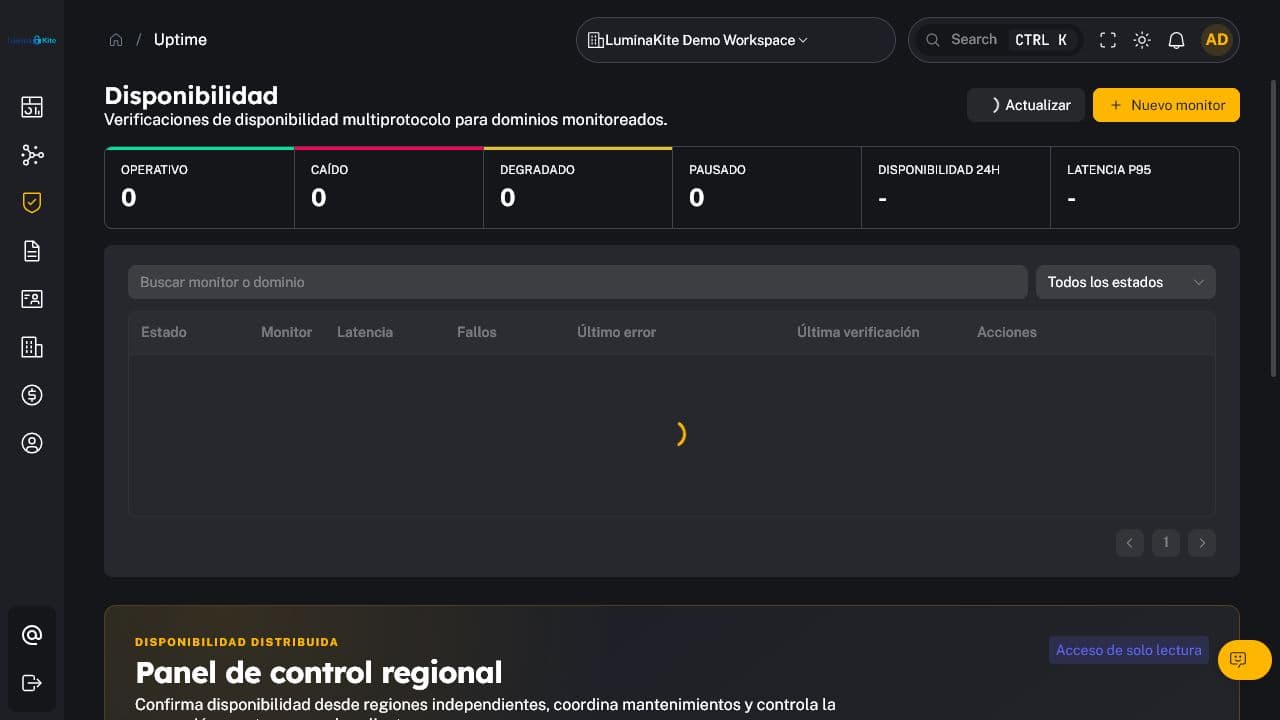Viewport: 1280px width, 720px height.
Task: Go to home via breadcrumb icon
Action: tap(116, 40)
